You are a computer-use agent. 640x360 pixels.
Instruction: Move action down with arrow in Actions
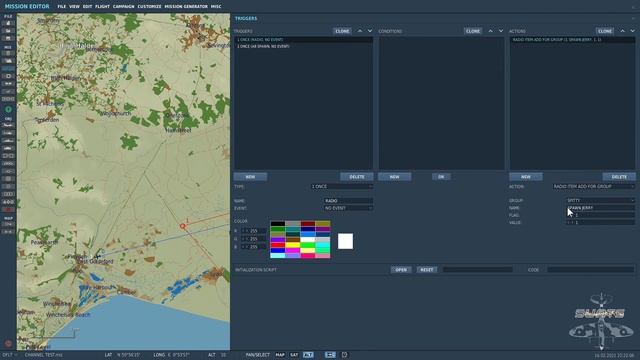(632, 31)
